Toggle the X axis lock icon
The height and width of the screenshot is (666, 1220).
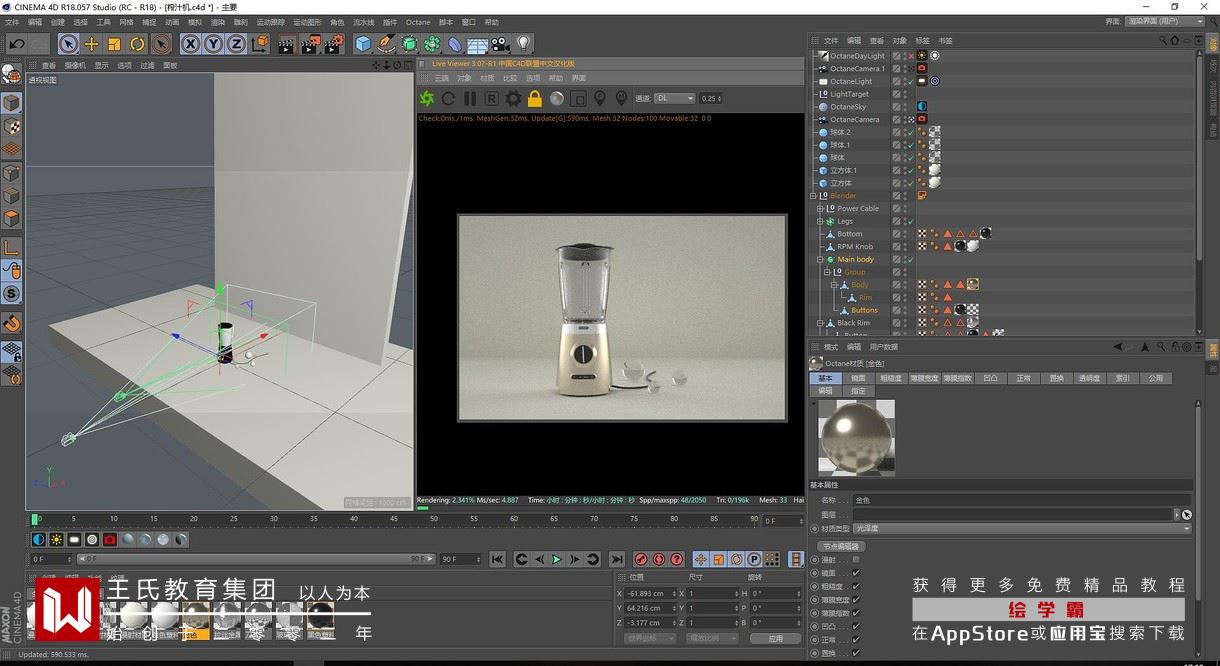pyautogui.click(x=190, y=44)
